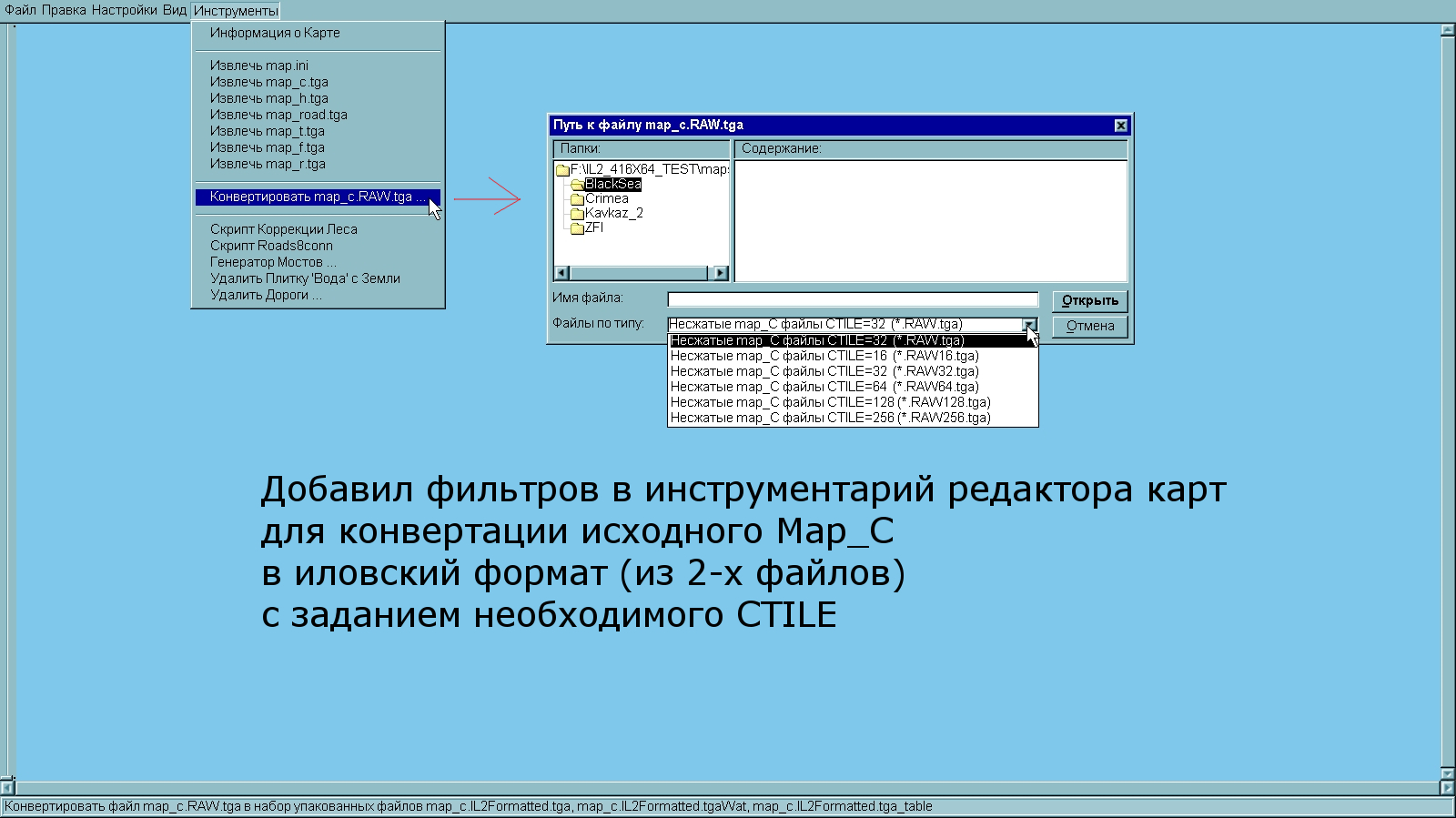Collapse the Файлы по типу dropdown arrow
The width and height of the screenshot is (1456, 818).
[x=1029, y=325]
